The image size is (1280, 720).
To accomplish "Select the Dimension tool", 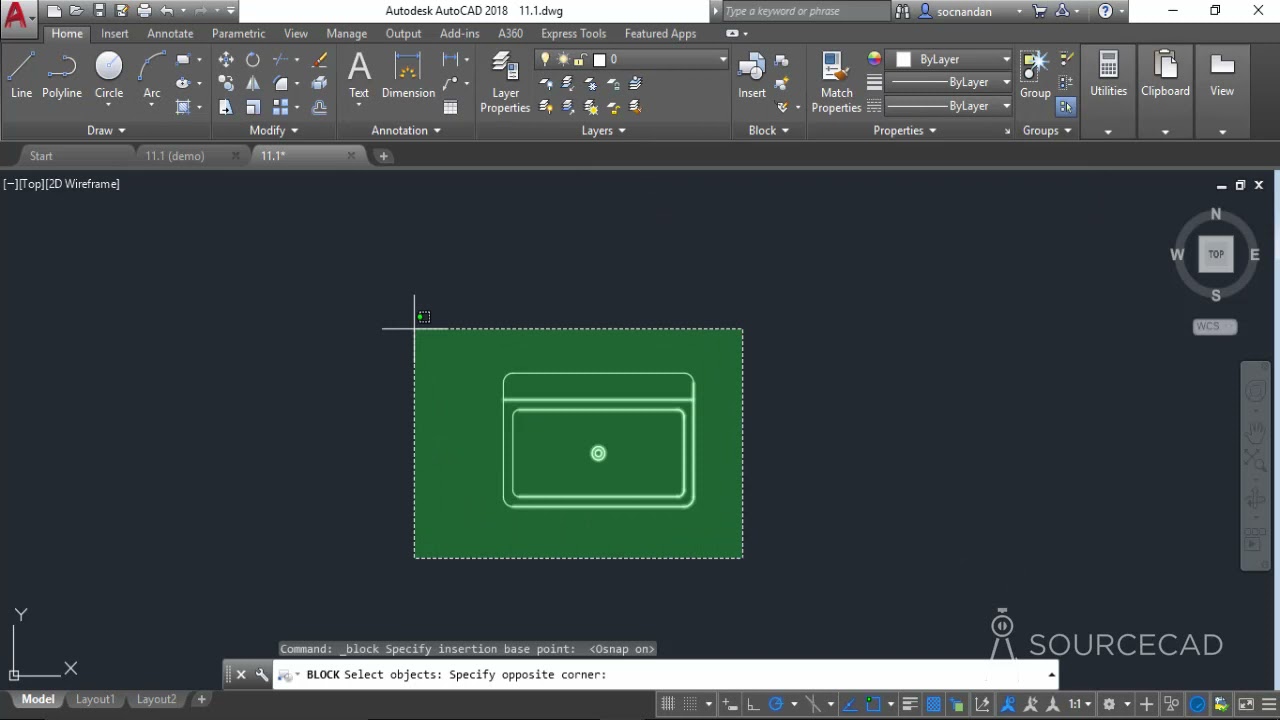I will [408, 76].
